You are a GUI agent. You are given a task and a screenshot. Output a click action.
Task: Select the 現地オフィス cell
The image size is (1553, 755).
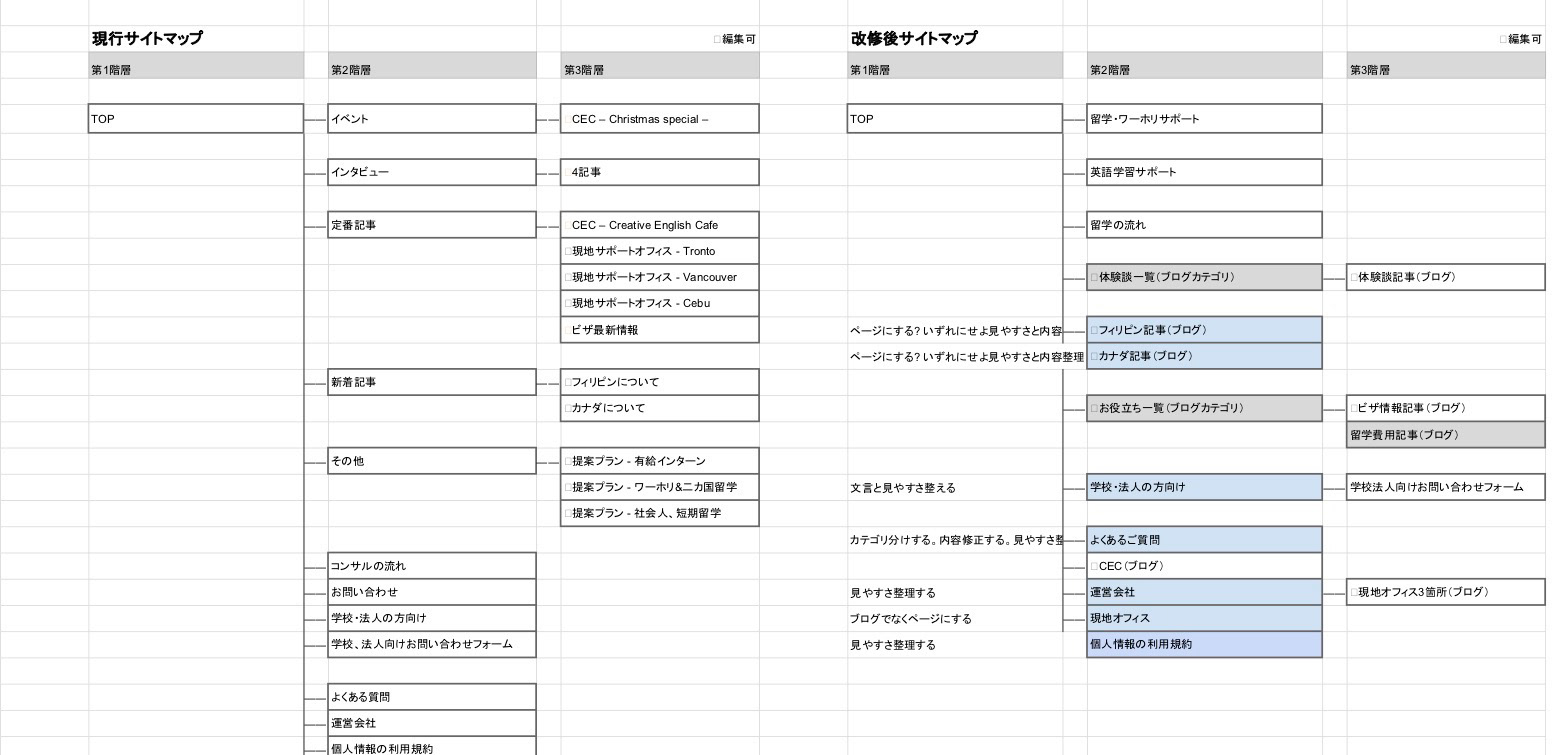[x=1204, y=618]
